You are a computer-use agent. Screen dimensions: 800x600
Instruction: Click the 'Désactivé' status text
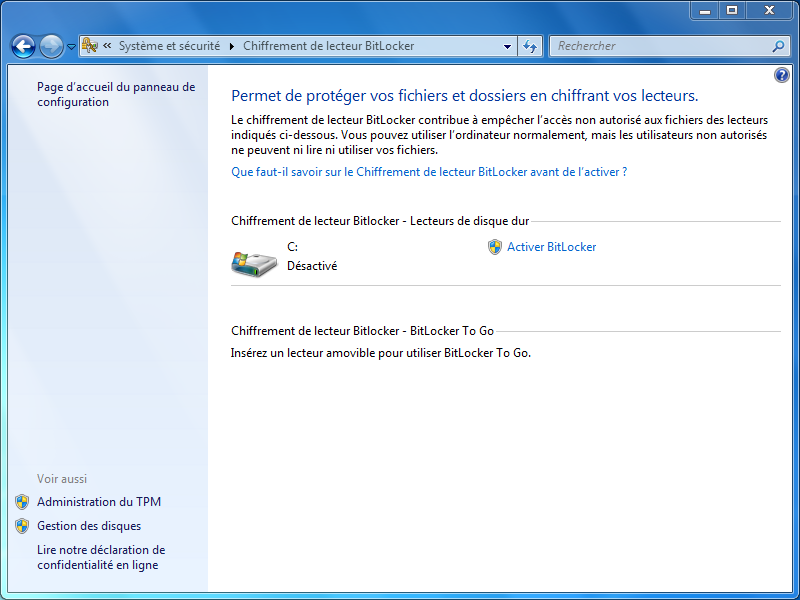pos(312,266)
